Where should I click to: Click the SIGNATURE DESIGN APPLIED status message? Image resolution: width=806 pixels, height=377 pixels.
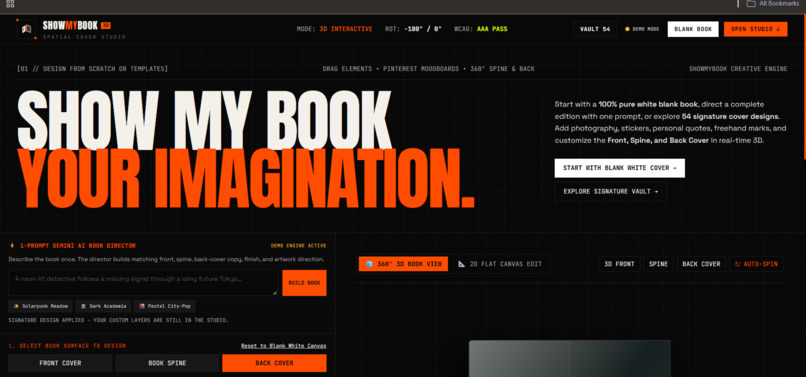coord(119,320)
